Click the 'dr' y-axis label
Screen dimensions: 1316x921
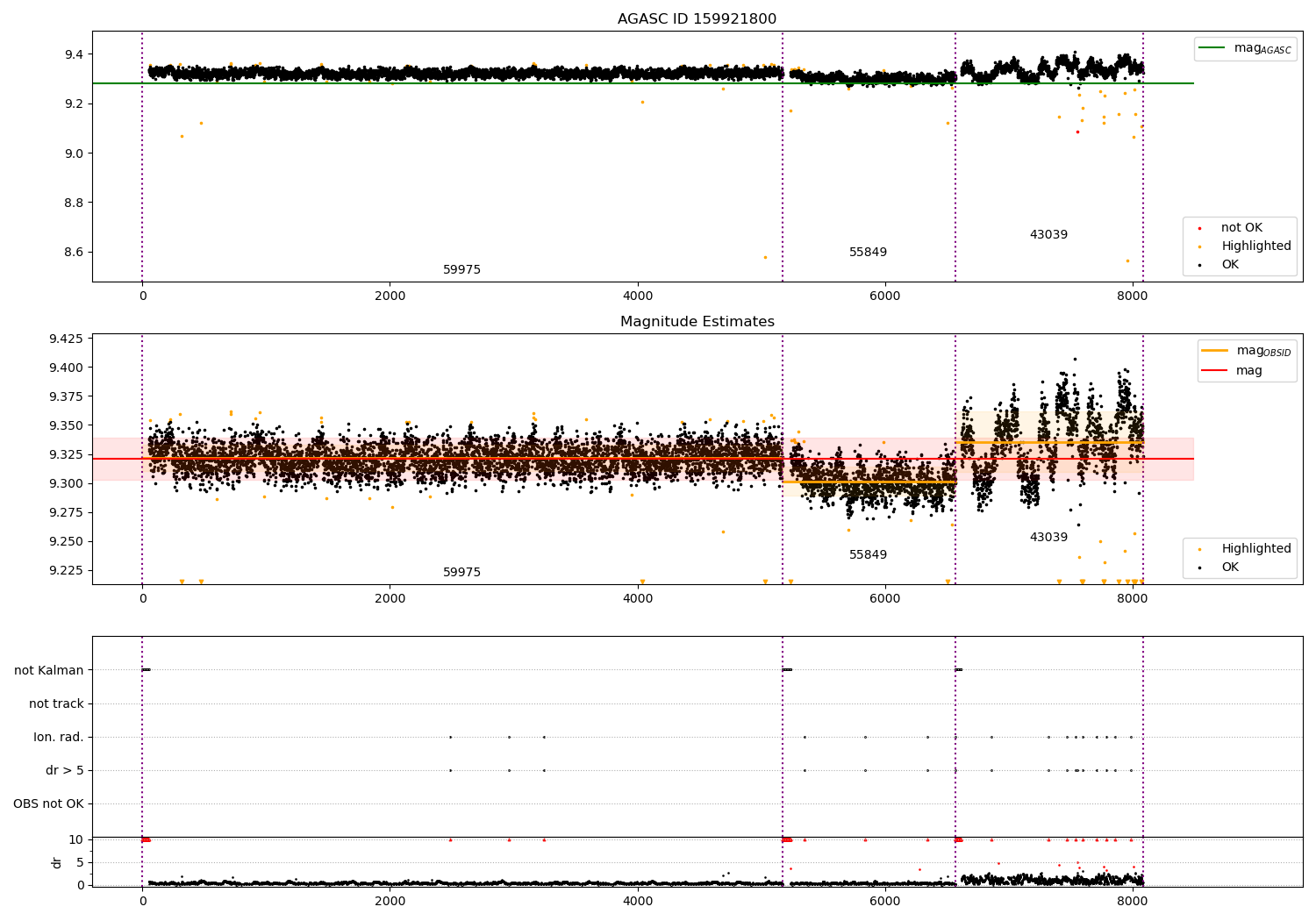pyautogui.click(x=57, y=862)
